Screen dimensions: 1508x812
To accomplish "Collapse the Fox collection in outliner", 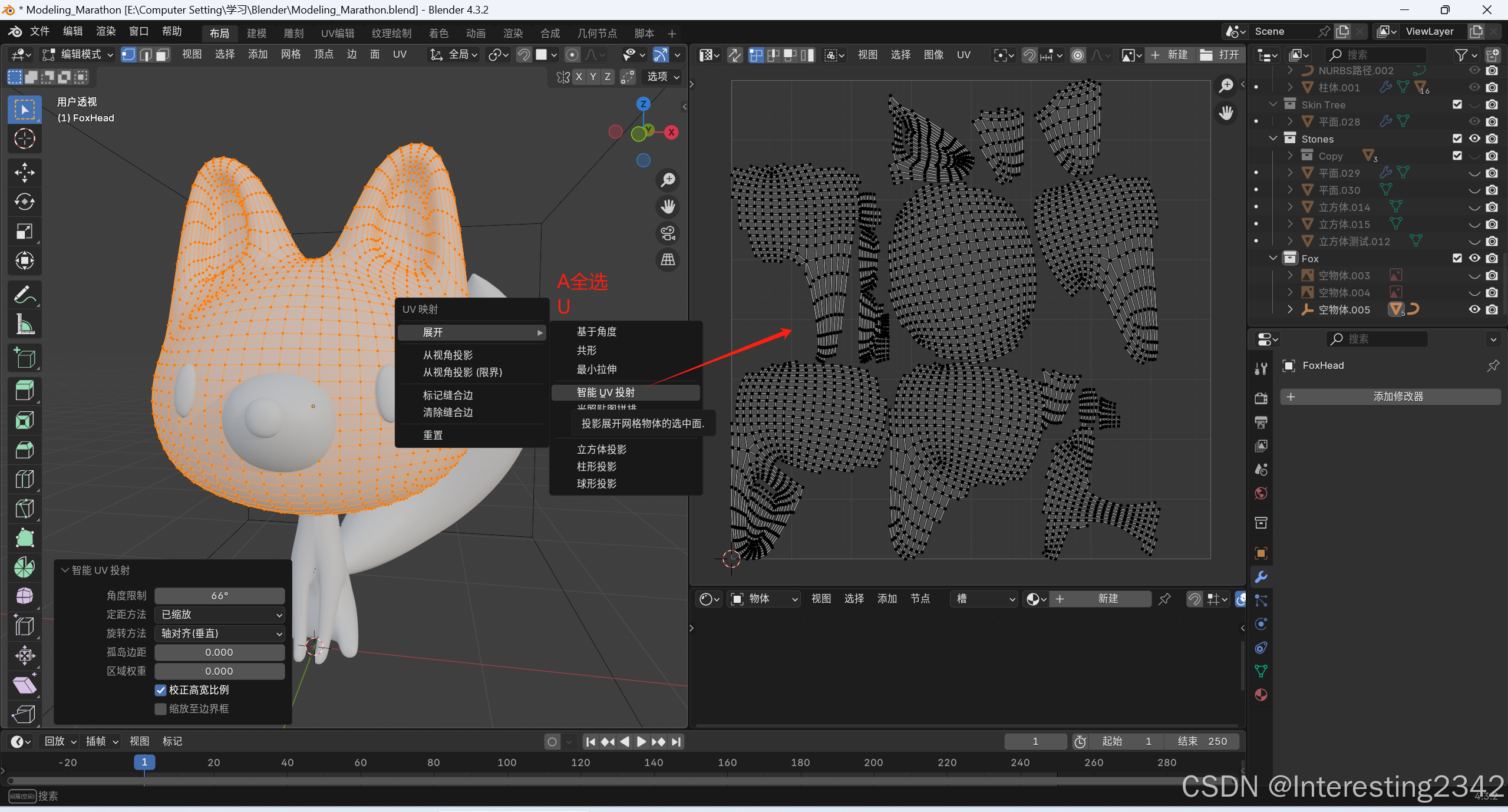I will 1273,258.
